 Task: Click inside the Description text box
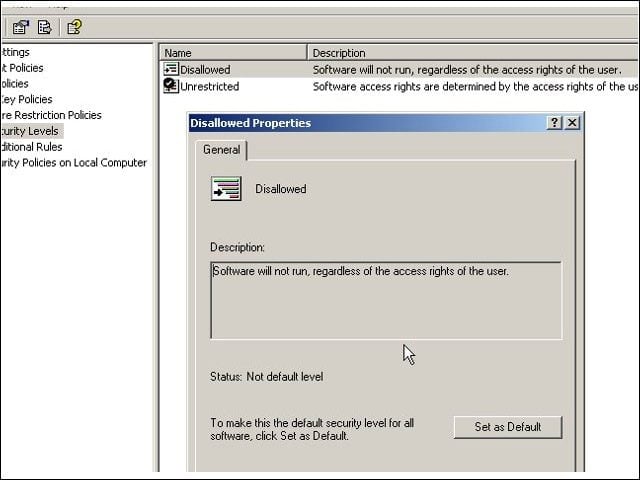[x=386, y=300]
